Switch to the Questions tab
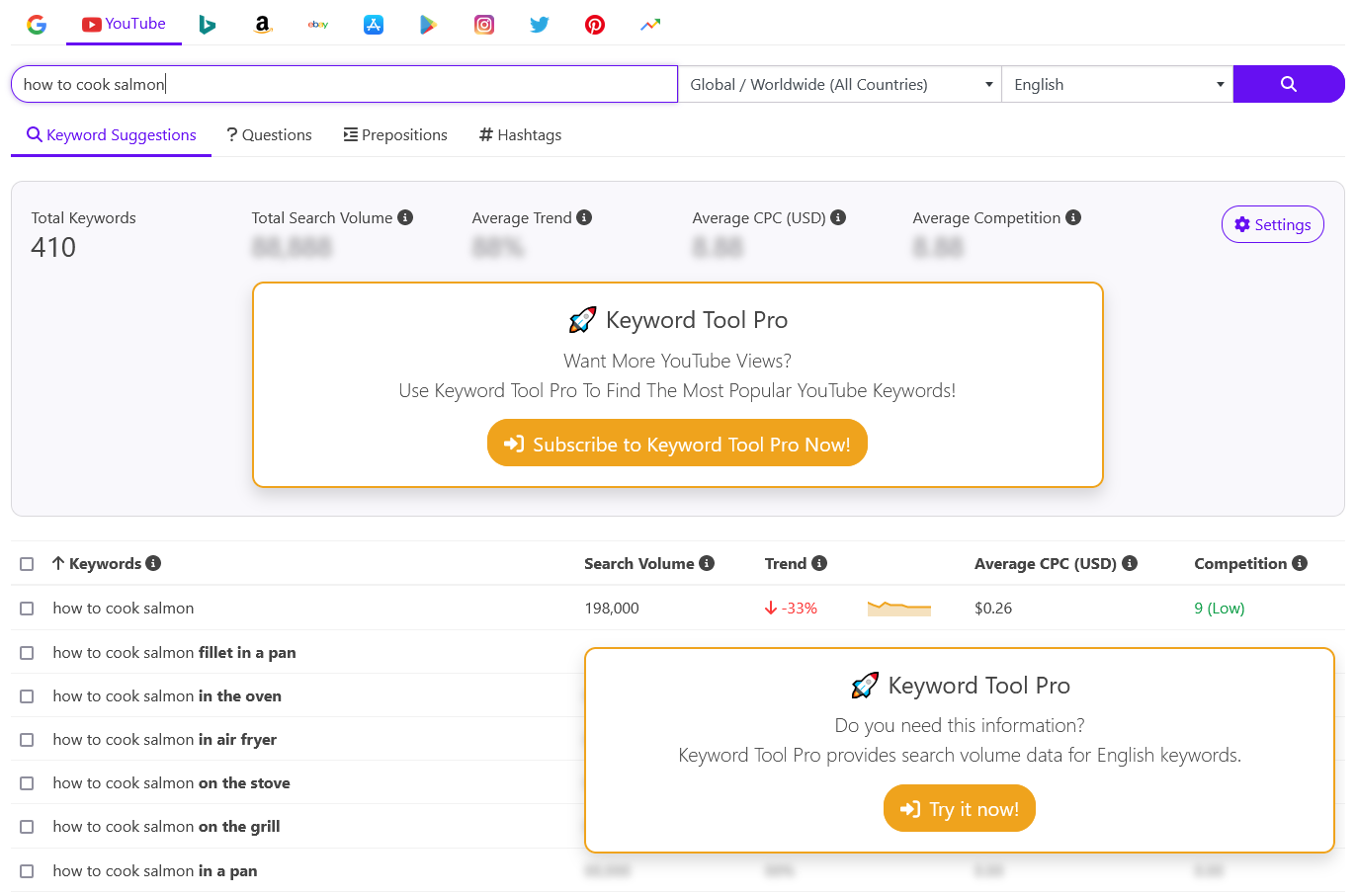 269,135
